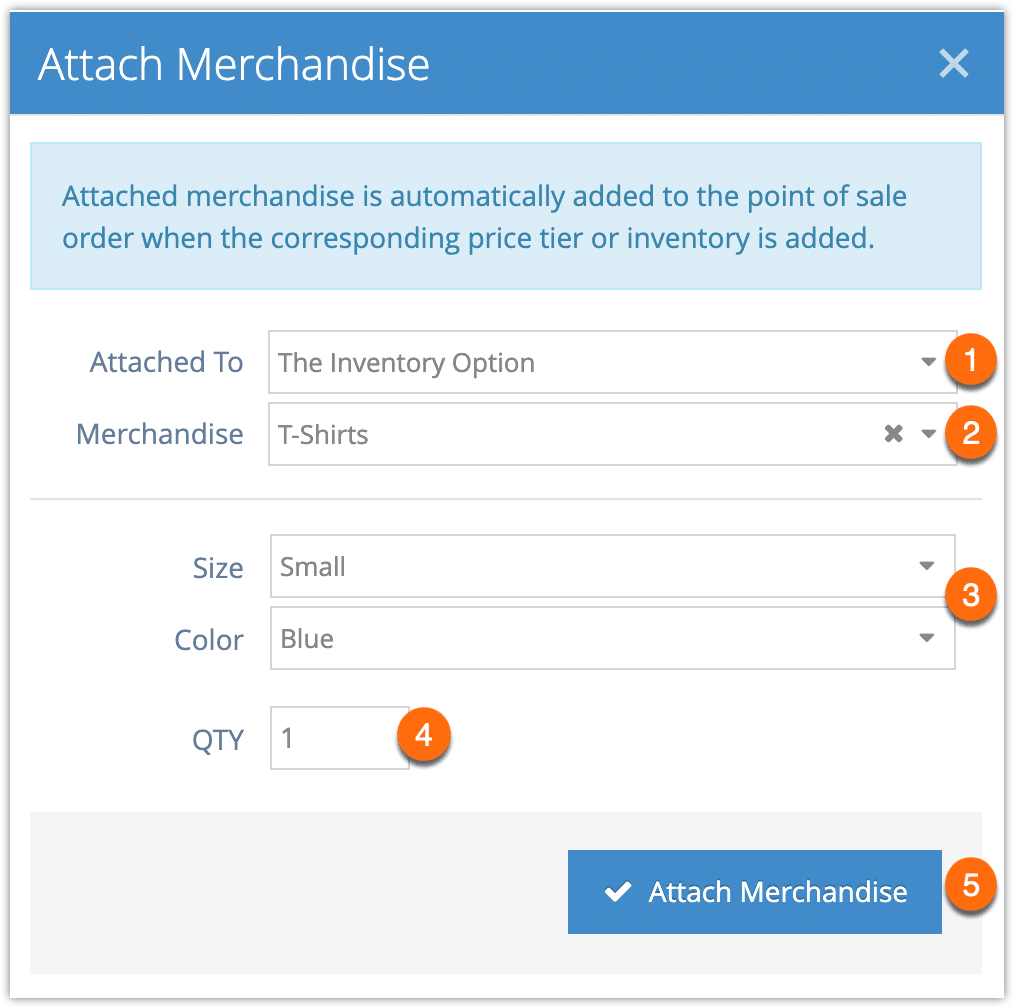
Task: Click the T-Shirts merchandise field
Action: tap(613, 434)
